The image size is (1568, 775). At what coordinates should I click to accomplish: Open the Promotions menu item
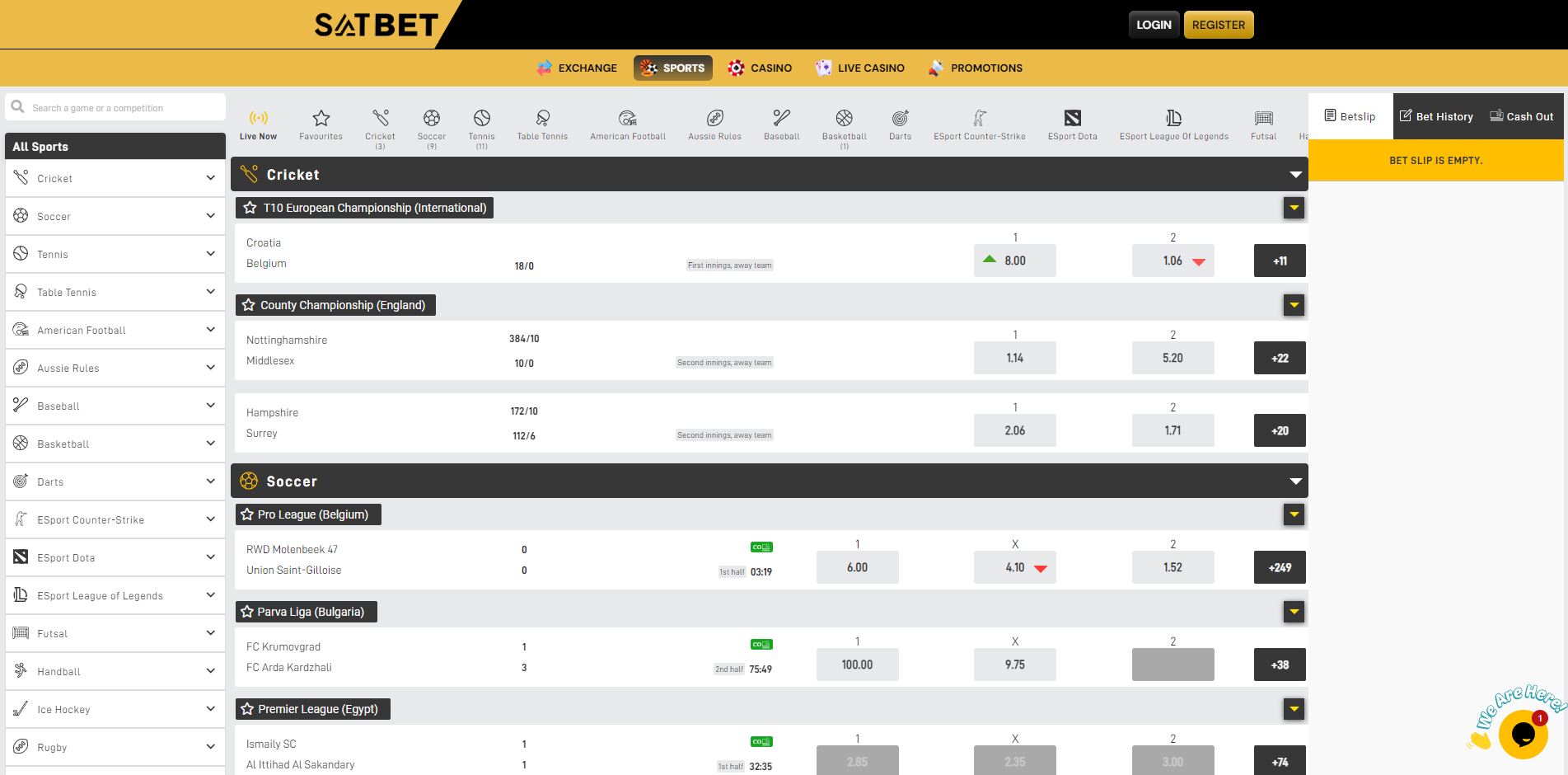pos(975,68)
